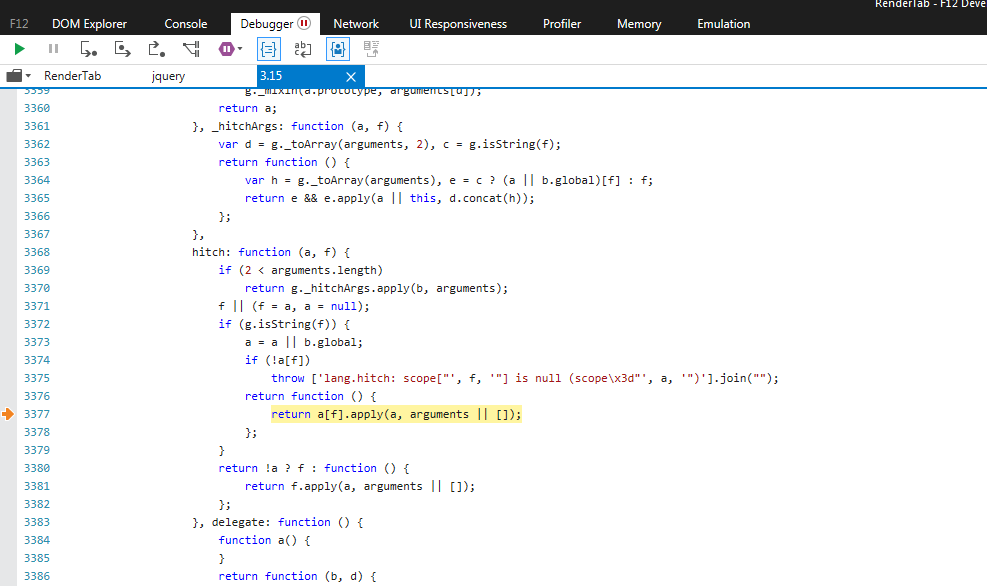Select the jquery file tab
The image size is (987, 586).
point(168,76)
